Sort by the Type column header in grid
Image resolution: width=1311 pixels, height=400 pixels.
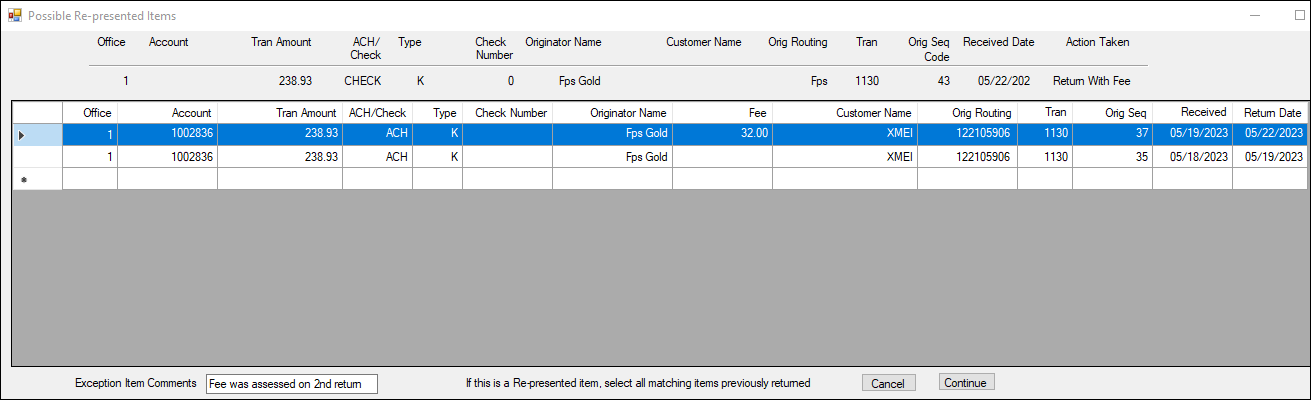coord(437,113)
